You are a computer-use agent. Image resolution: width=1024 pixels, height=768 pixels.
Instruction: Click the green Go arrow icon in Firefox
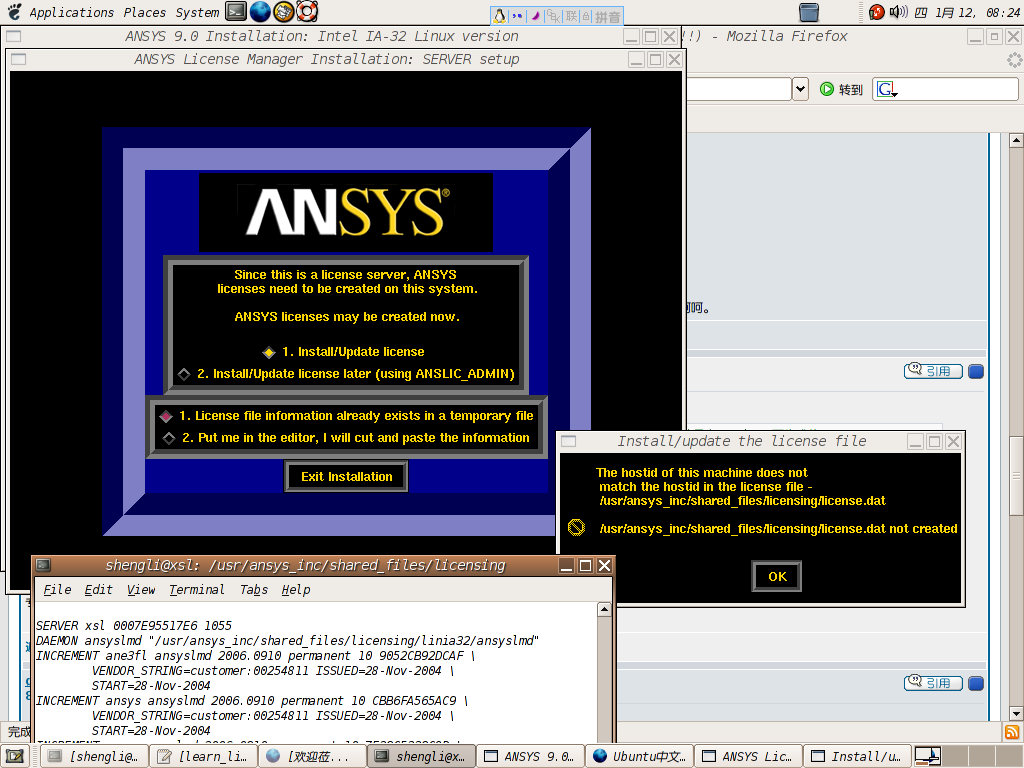tap(827, 89)
